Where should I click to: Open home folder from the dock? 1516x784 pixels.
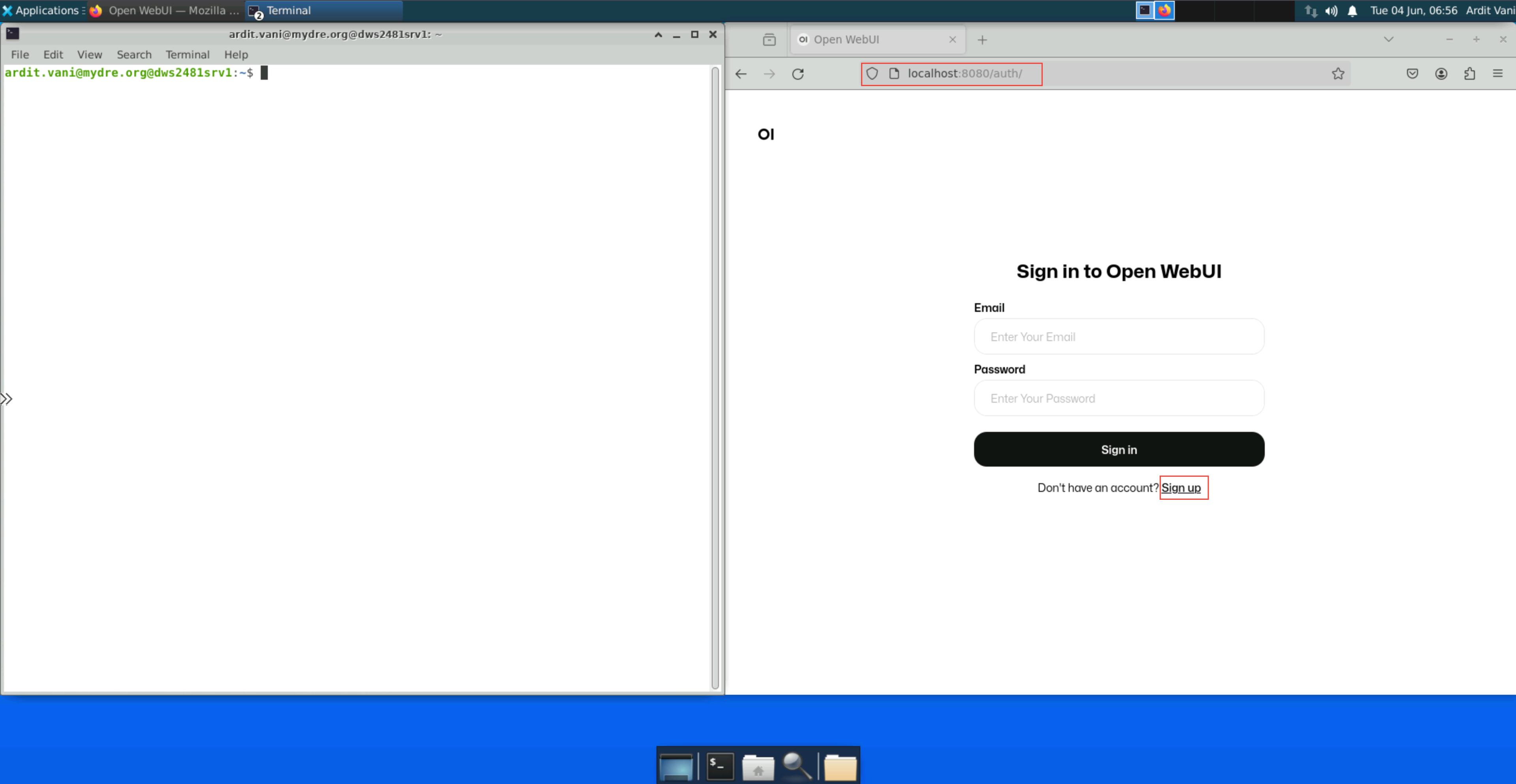(758, 767)
